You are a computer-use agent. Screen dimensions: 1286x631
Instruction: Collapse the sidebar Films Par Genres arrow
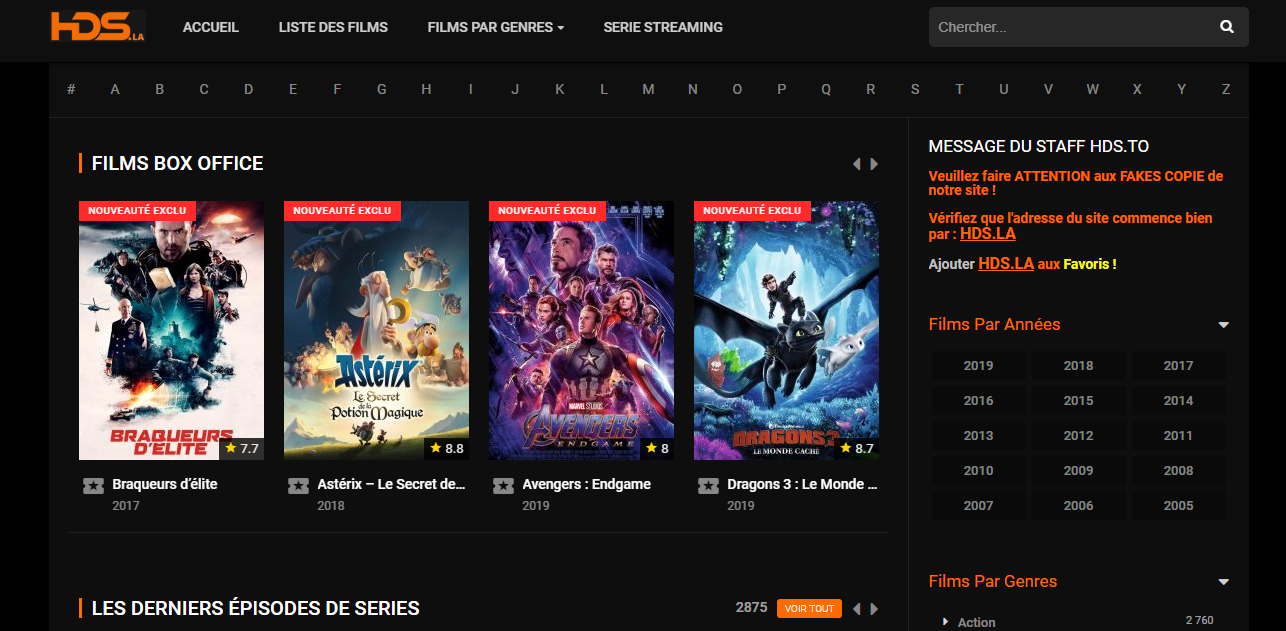[1223, 582]
